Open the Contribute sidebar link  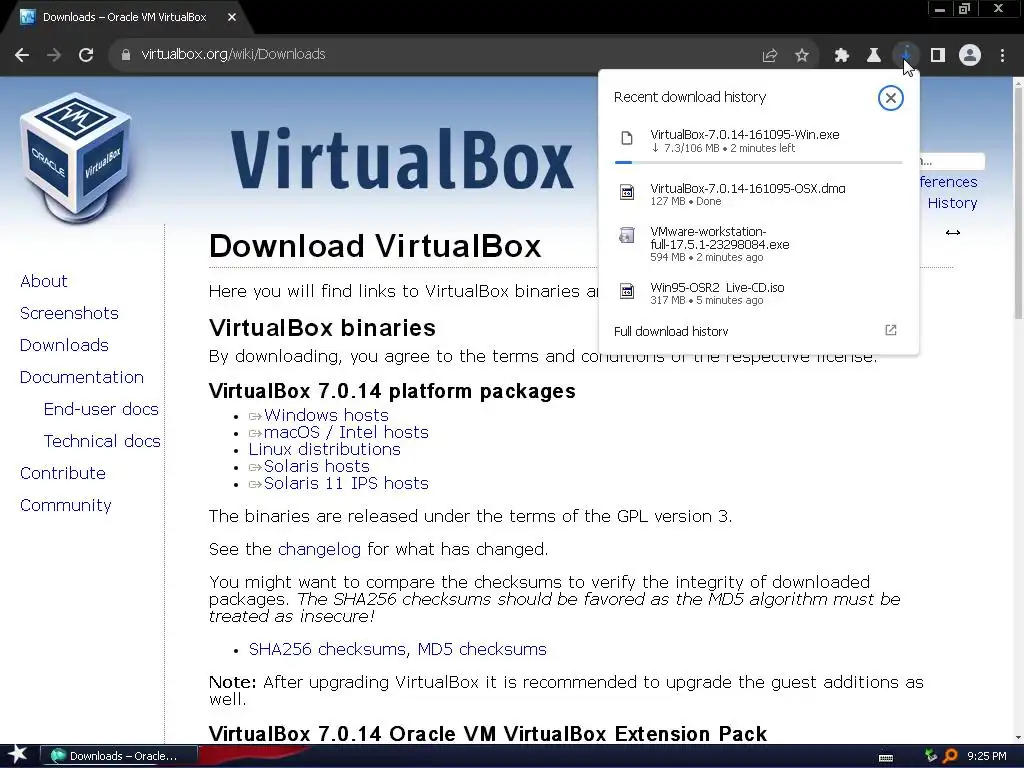click(x=63, y=473)
